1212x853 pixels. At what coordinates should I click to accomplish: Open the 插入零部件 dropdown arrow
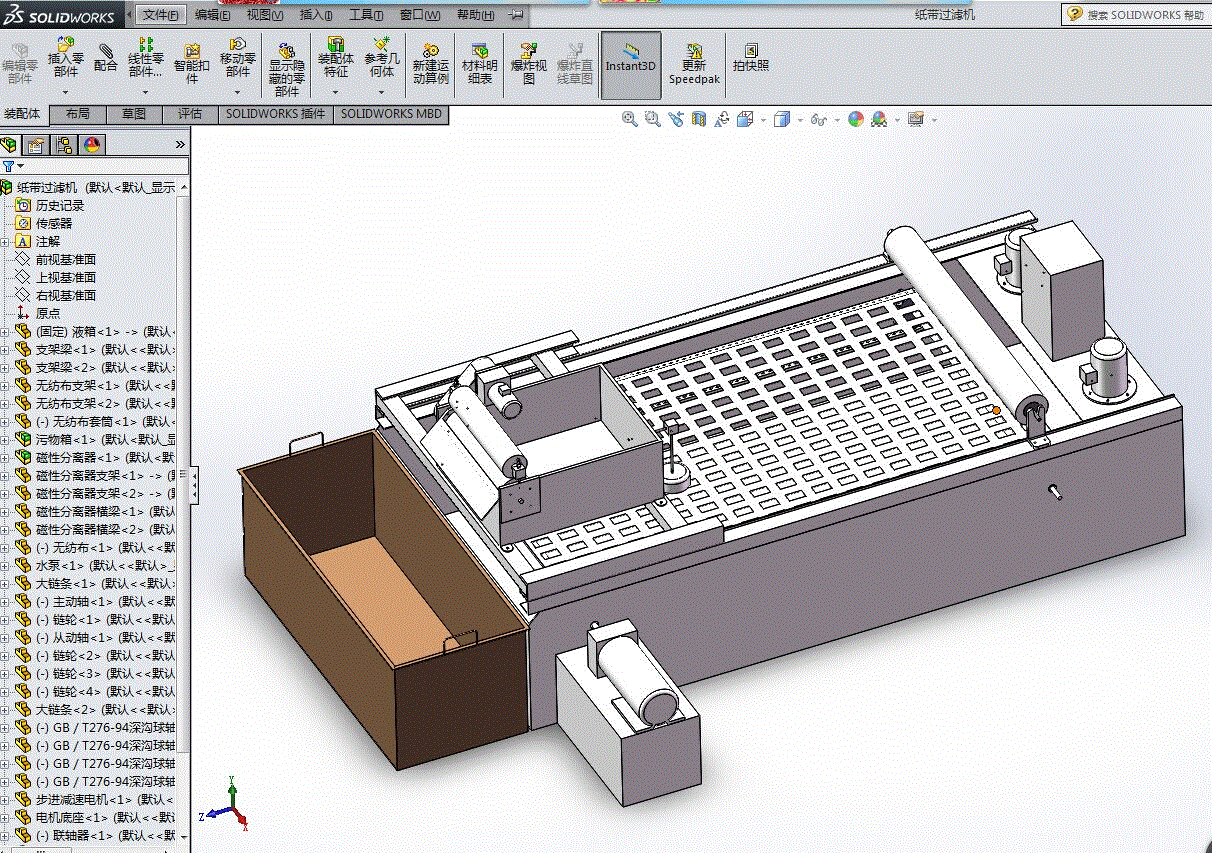pyautogui.click(x=66, y=91)
